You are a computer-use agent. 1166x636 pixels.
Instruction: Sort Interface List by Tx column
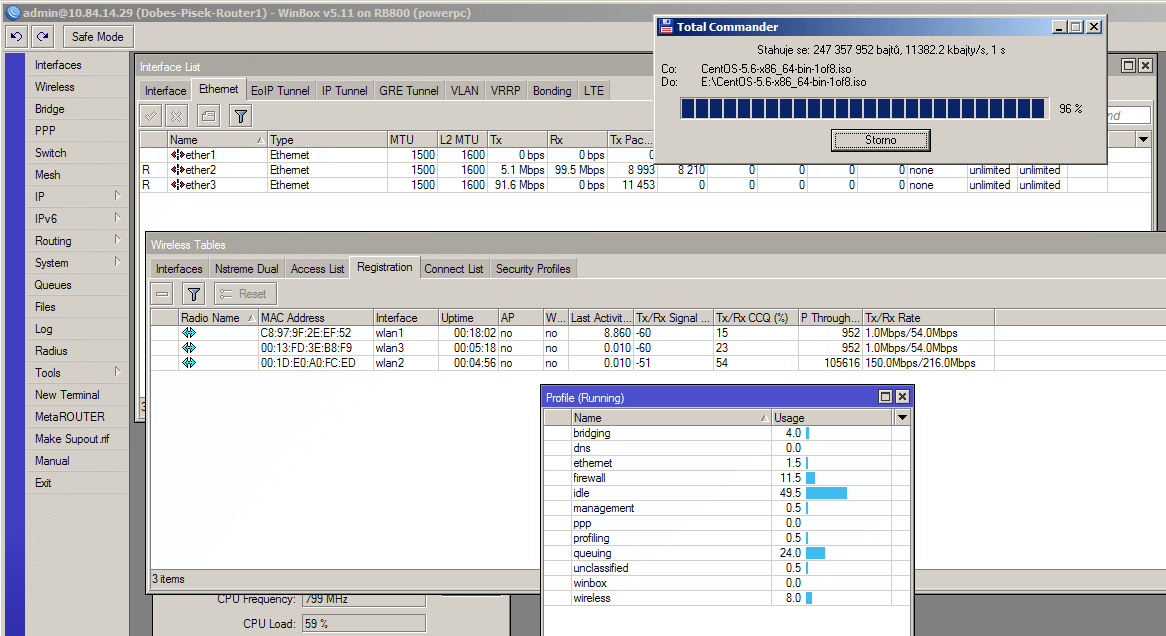tap(517, 139)
